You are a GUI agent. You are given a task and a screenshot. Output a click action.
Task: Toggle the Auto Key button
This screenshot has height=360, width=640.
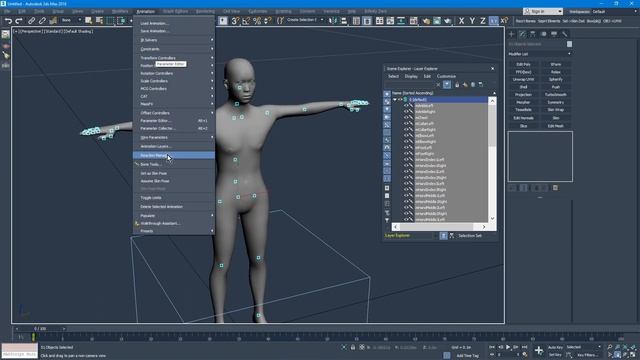pos(556,347)
